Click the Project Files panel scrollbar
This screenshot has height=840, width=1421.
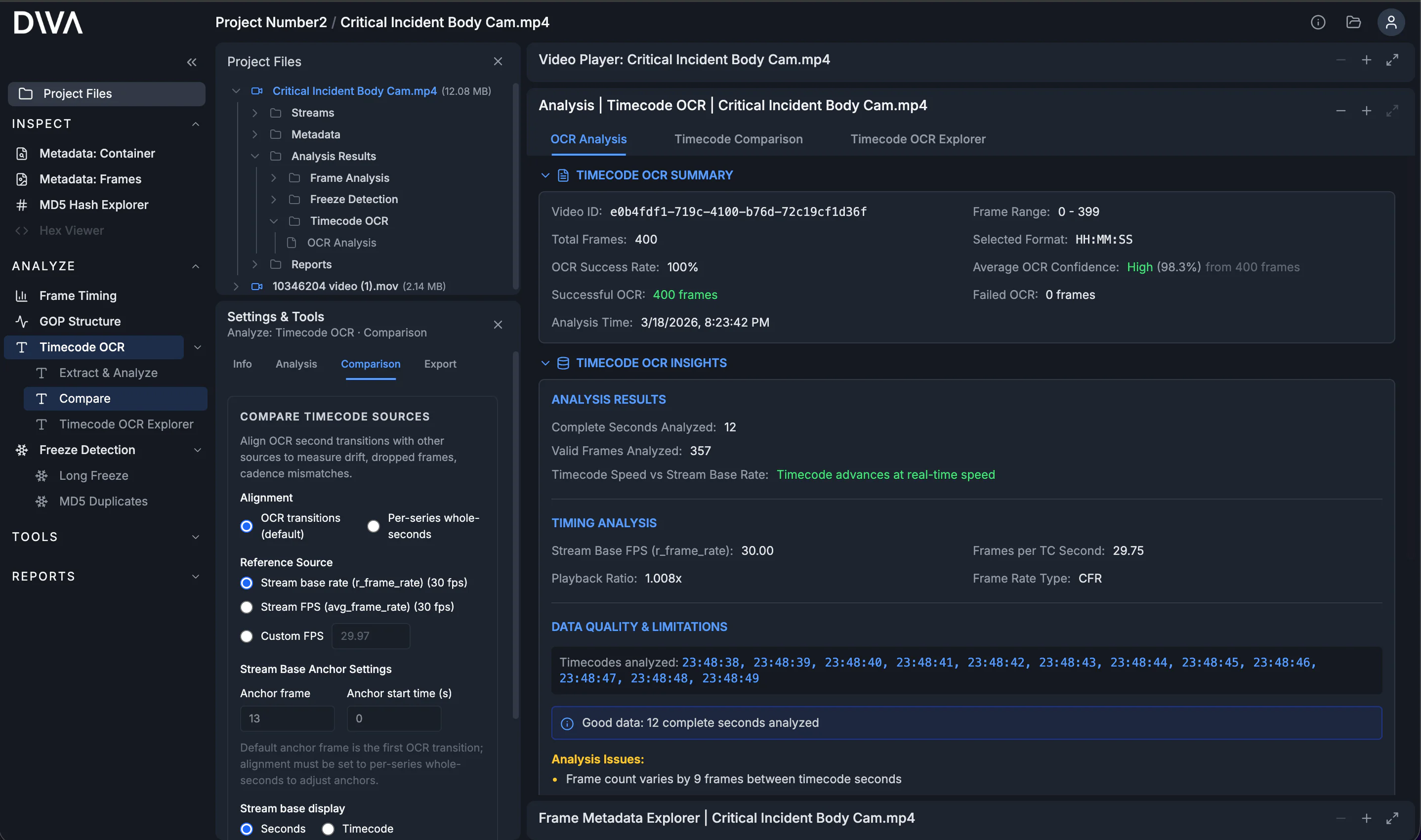(x=515, y=187)
